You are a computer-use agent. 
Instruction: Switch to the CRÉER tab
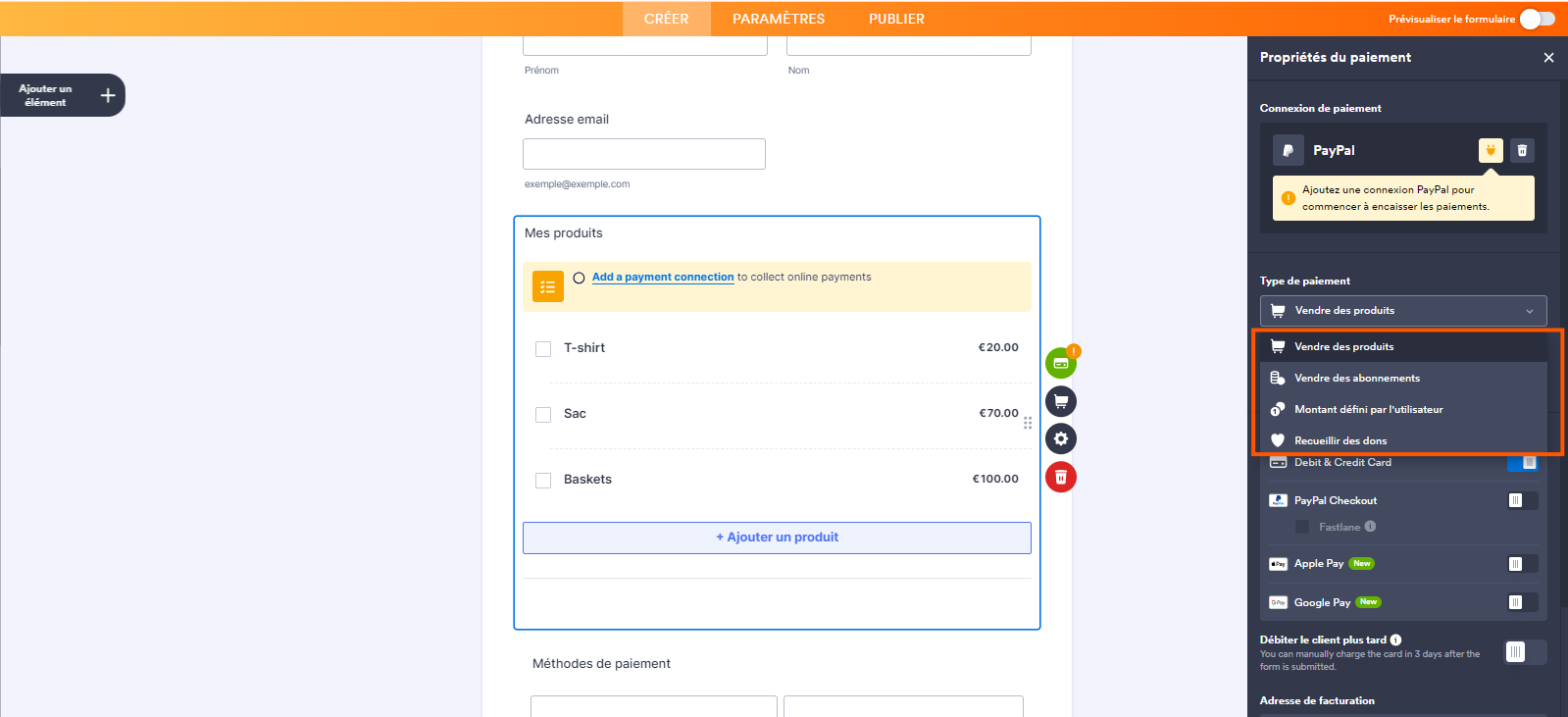[667, 19]
